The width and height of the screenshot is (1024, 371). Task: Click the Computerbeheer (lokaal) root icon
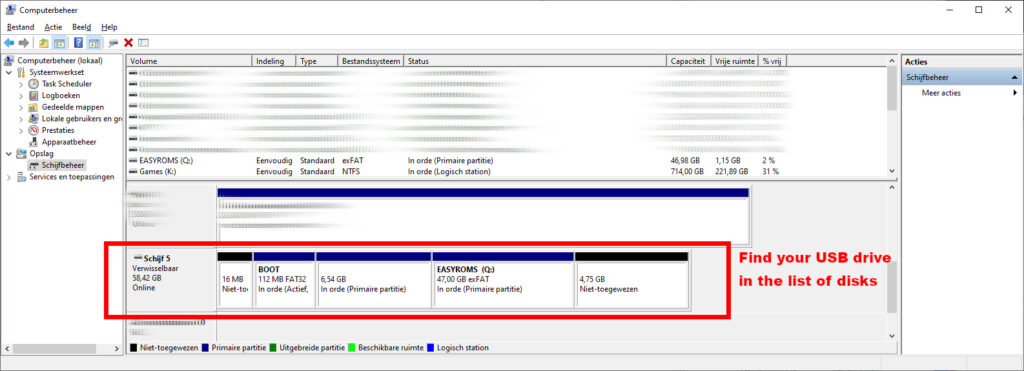[x=9, y=61]
